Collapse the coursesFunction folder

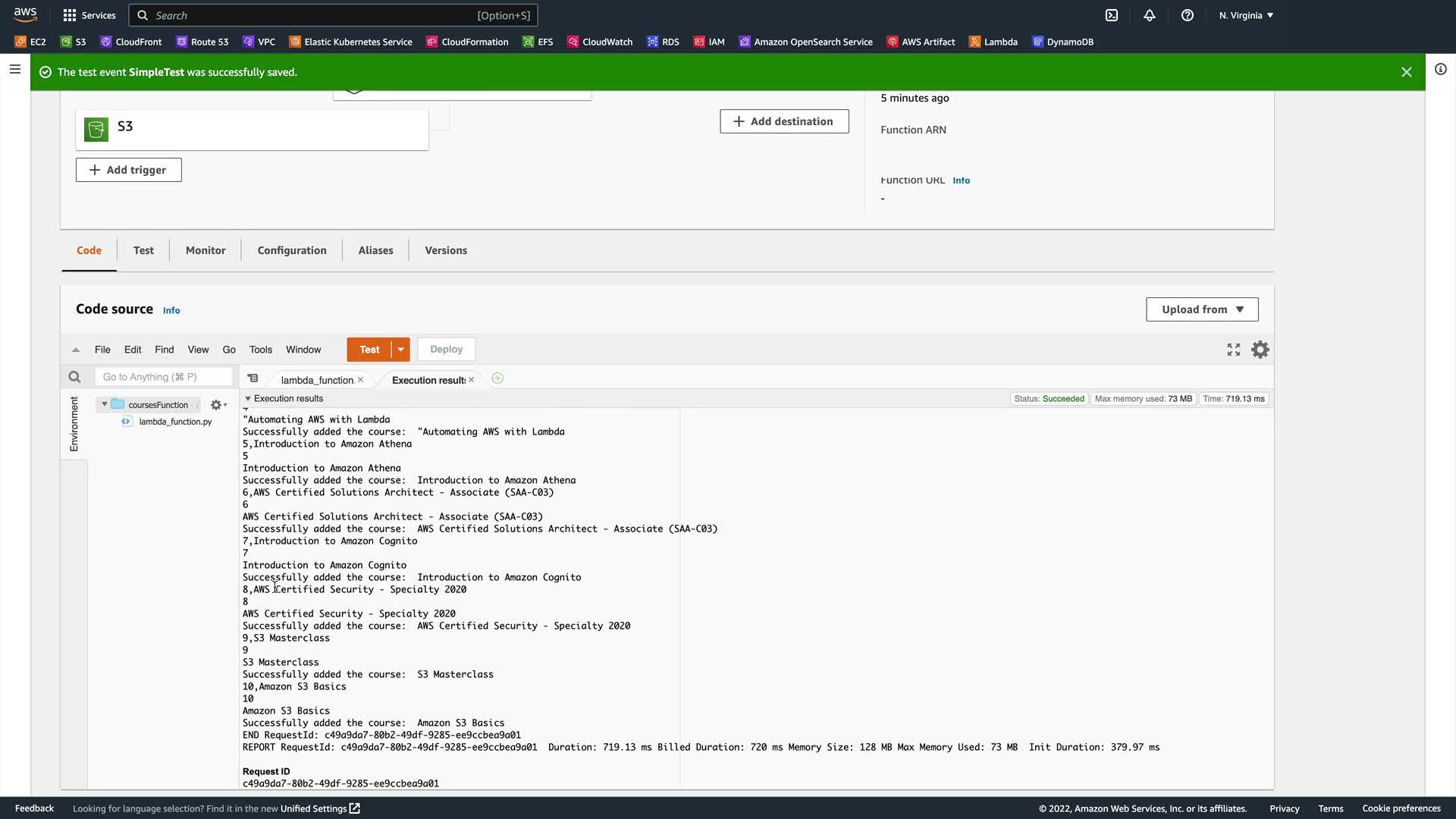coord(105,404)
